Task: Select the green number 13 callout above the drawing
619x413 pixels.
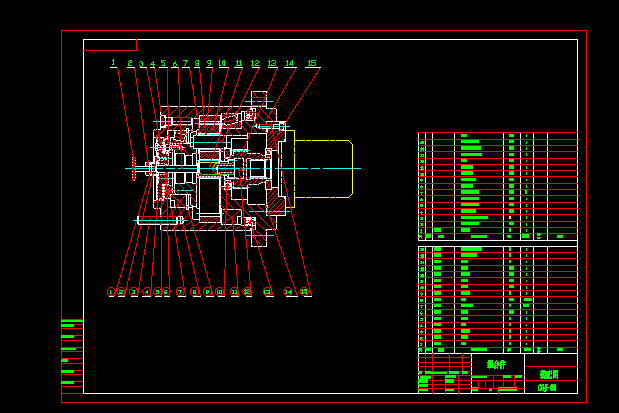Action: (272, 63)
